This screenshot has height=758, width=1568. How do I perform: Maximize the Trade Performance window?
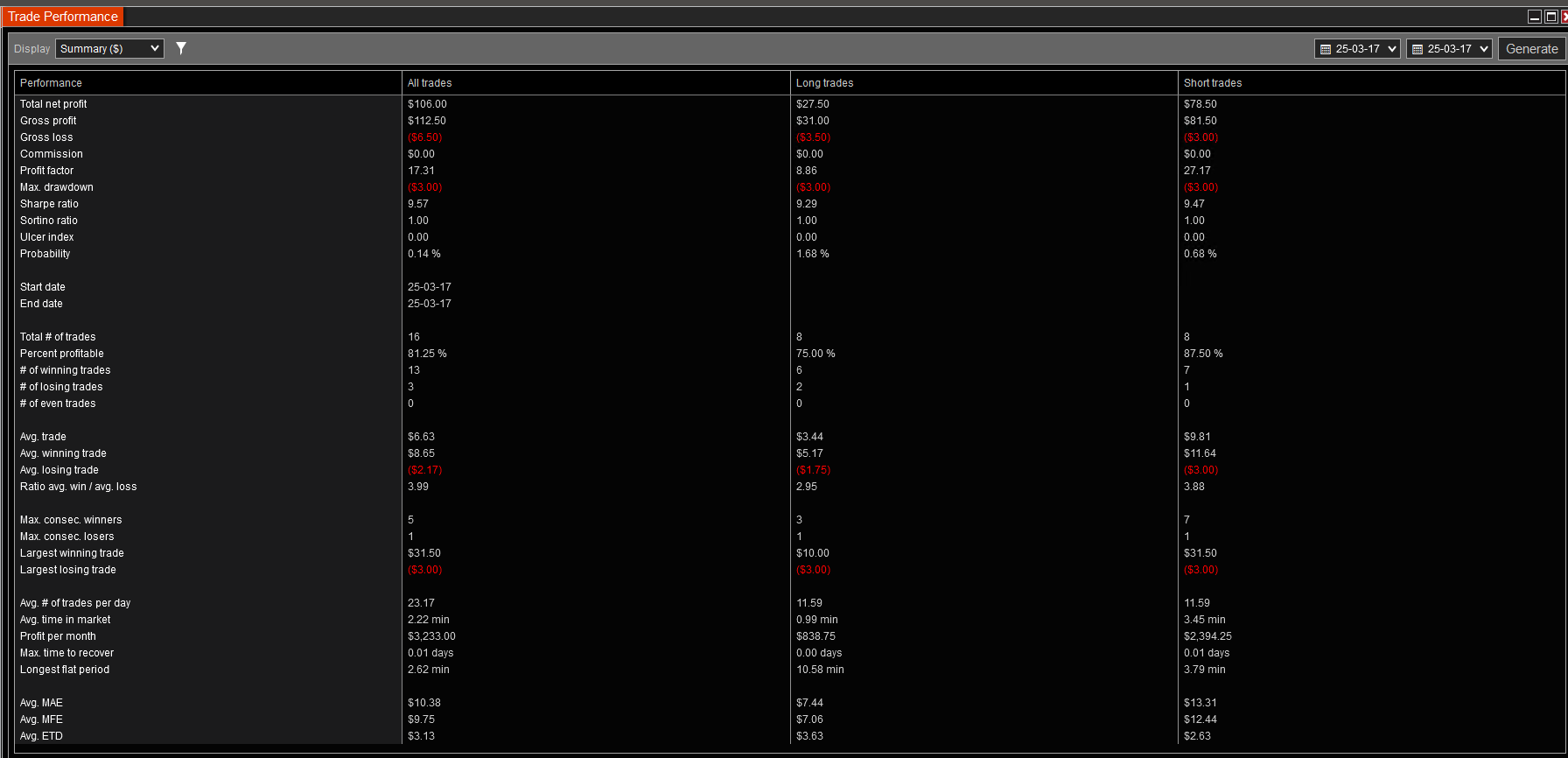pos(1550,17)
